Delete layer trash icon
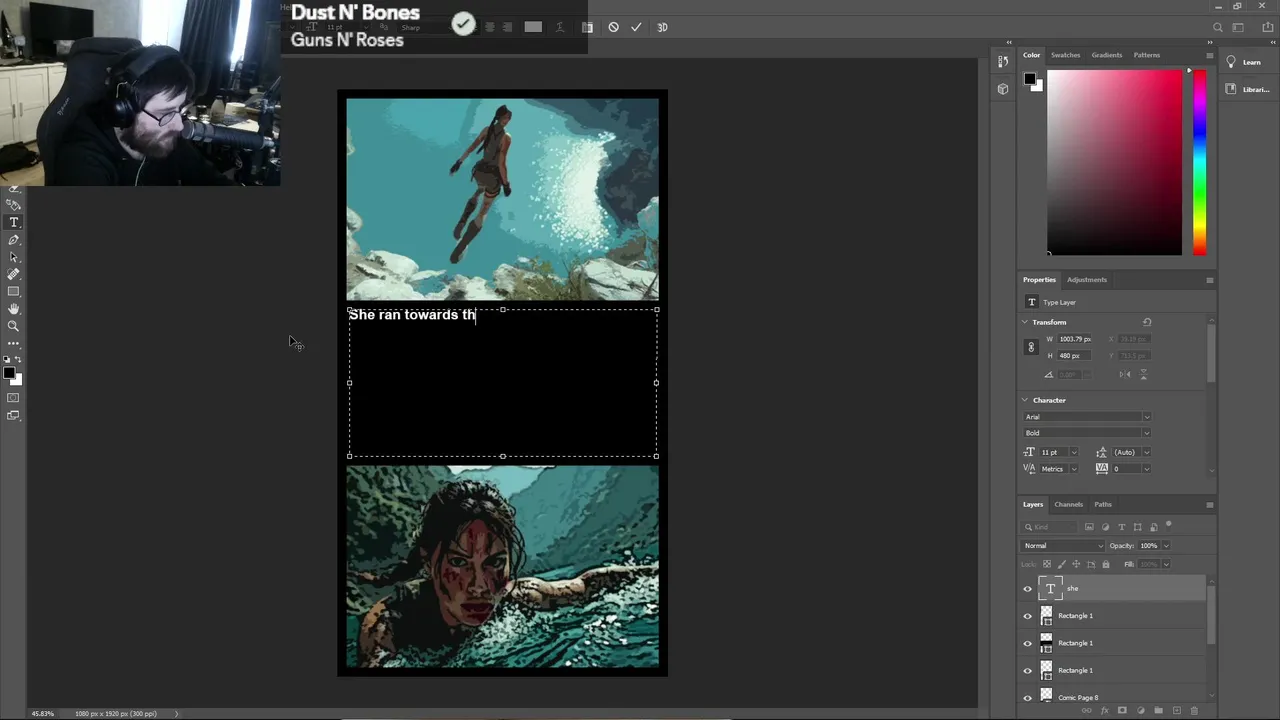 [x=1194, y=710]
